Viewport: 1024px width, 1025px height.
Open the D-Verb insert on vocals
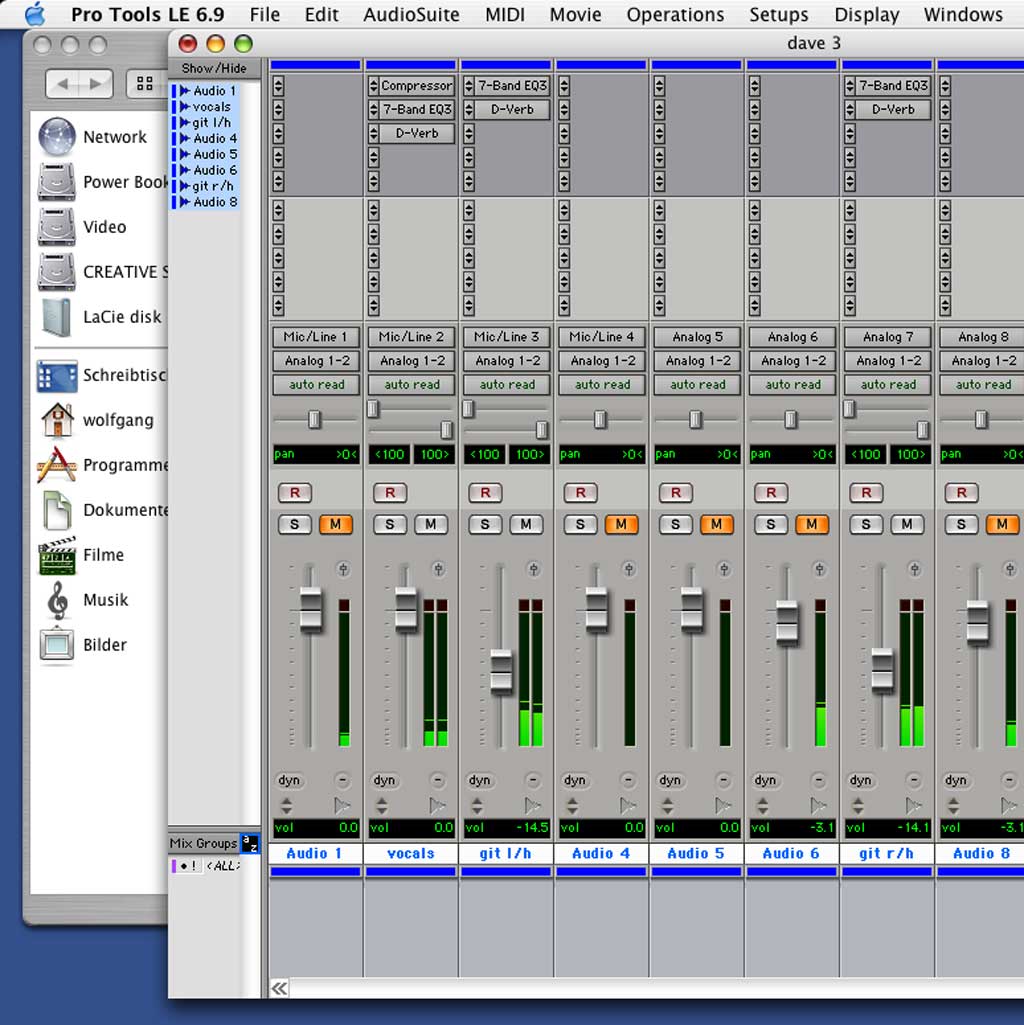pyautogui.click(x=417, y=133)
